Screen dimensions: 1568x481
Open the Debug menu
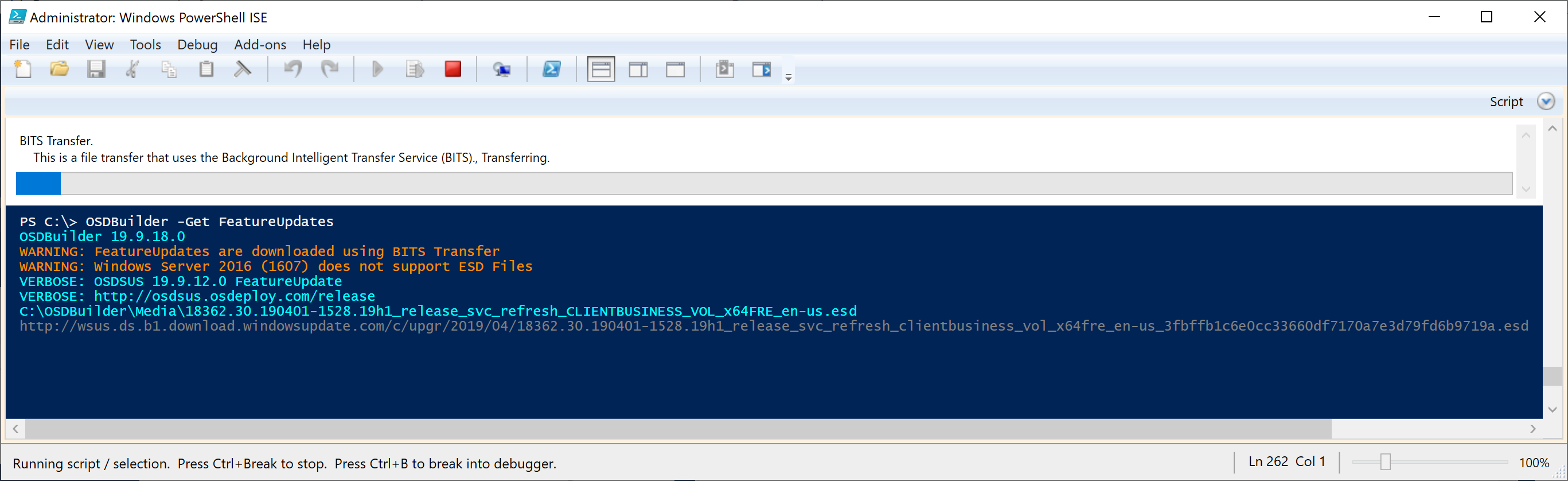click(x=197, y=44)
